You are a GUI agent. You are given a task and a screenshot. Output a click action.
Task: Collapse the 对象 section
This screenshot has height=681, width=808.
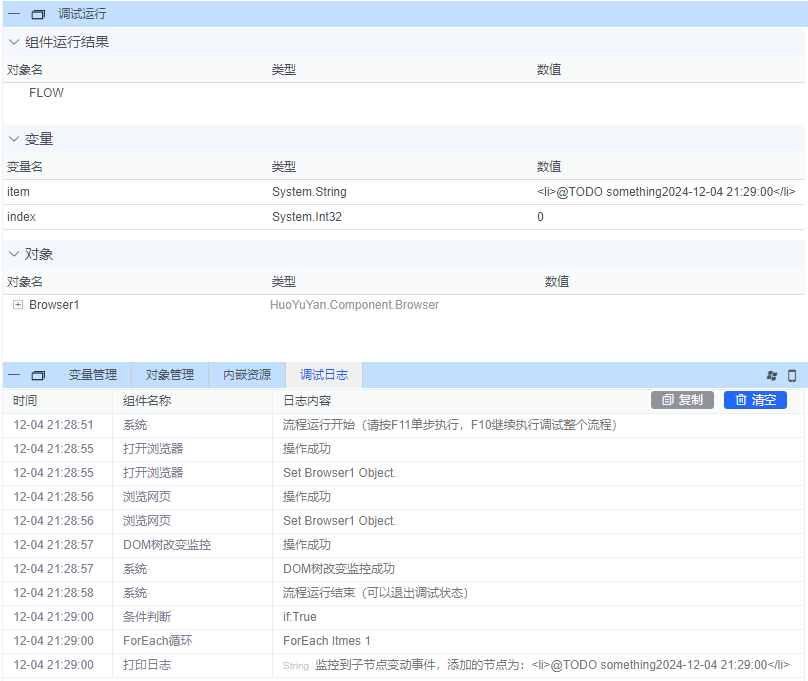tap(12, 254)
